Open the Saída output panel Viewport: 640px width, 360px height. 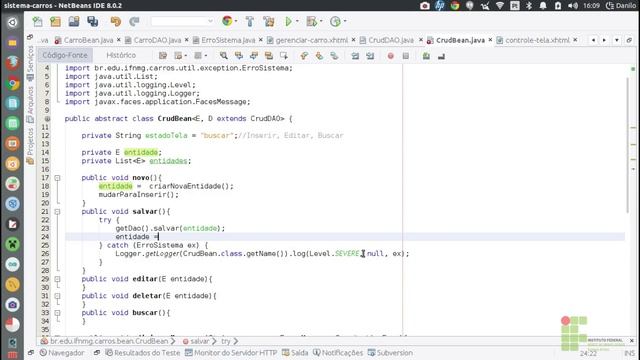pyautogui.click(x=295, y=353)
